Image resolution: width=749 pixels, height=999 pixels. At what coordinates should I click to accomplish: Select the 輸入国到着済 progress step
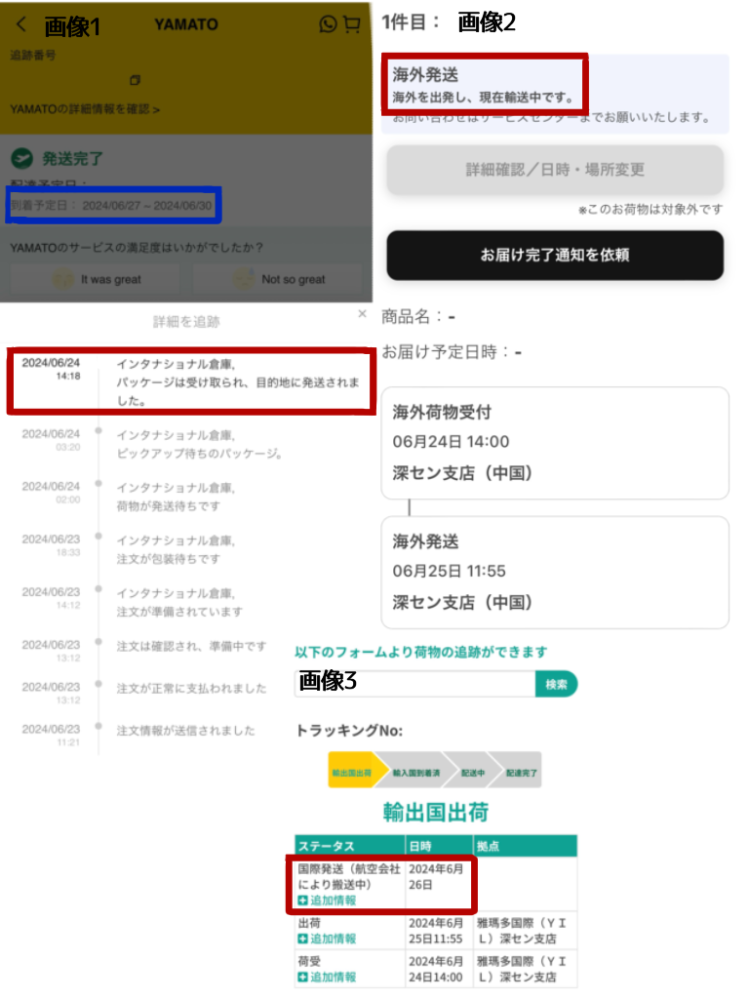[415, 772]
